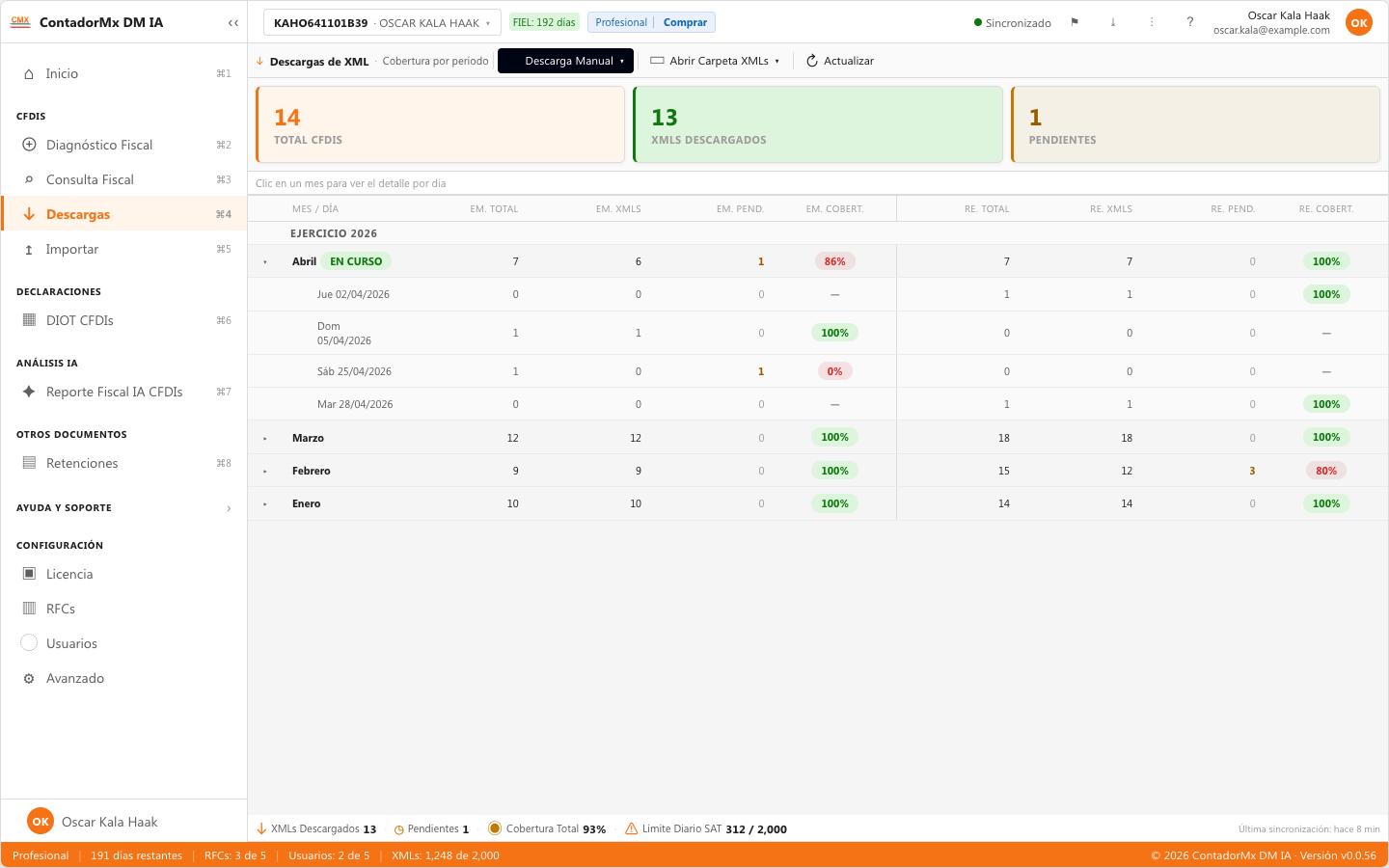Open the vertical dots more menu
The width and height of the screenshot is (1389, 868).
point(1152,22)
